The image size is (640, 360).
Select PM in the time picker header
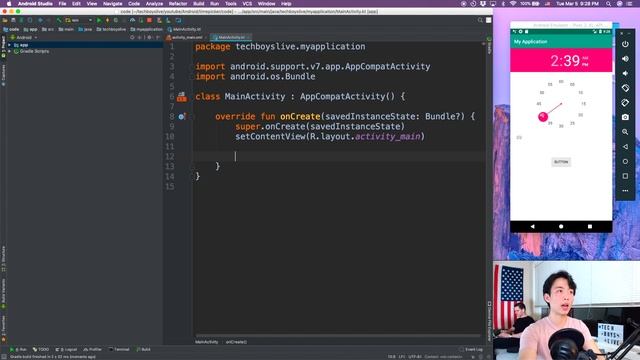[x=585, y=64]
